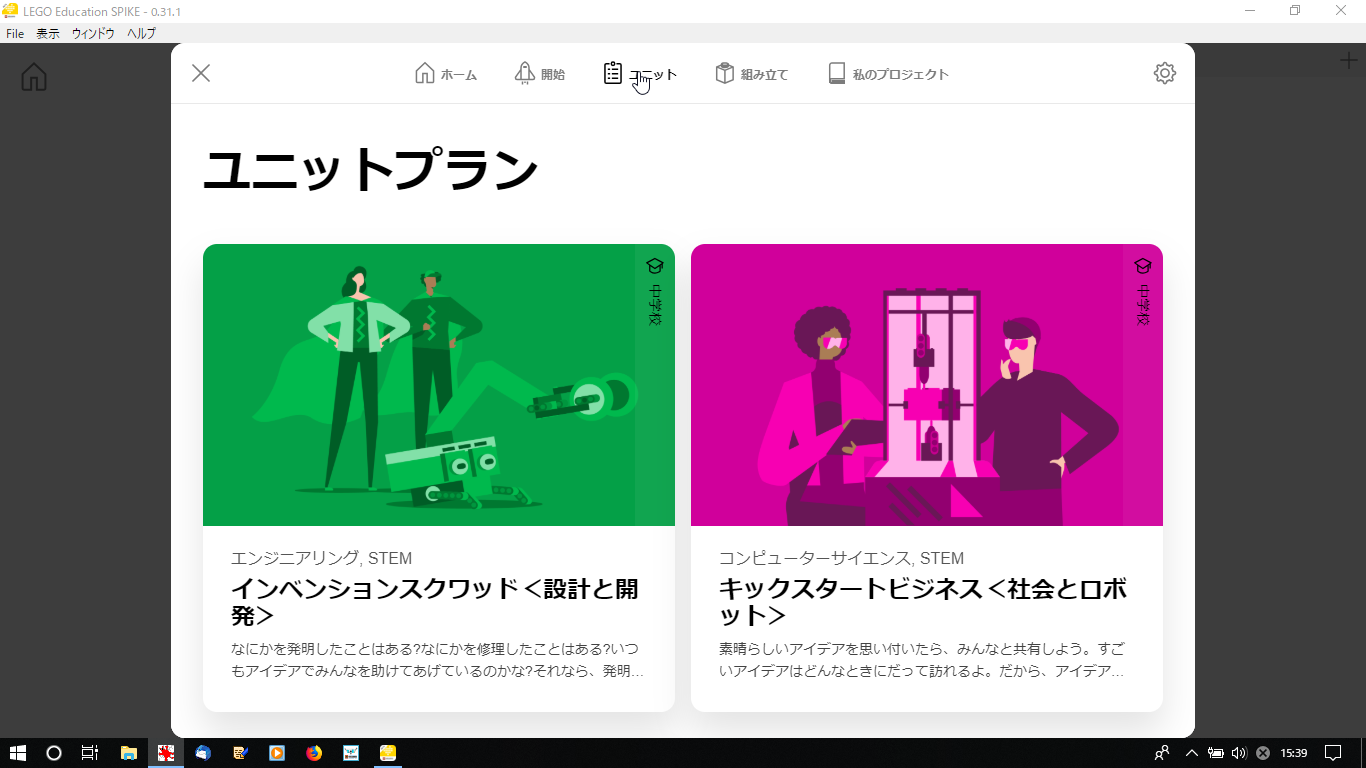Select the ユニット tab
Screen dimensions: 1366x768
[x=640, y=74]
